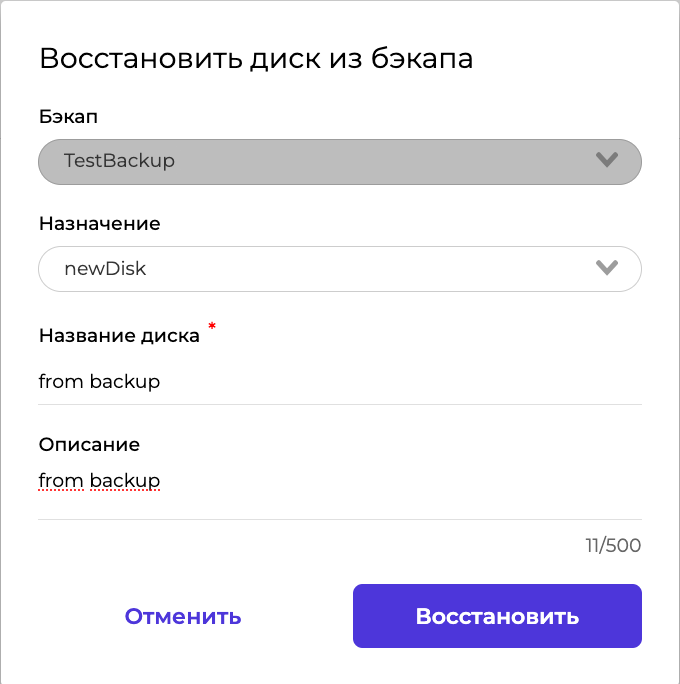
Task: Click the Описание field label
Action: [x=89, y=444]
